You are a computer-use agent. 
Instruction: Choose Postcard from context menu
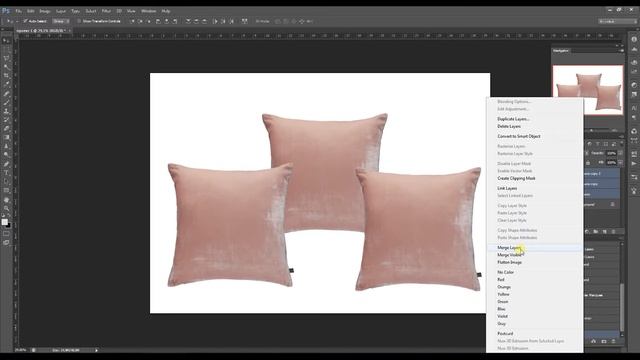pyautogui.click(x=534, y=334)
